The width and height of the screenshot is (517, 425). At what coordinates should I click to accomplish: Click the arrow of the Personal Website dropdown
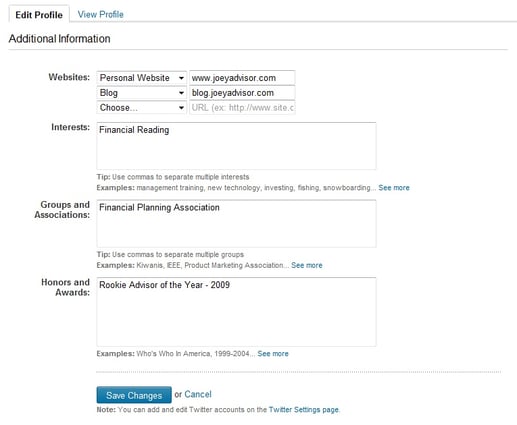[x=181, y=78]
